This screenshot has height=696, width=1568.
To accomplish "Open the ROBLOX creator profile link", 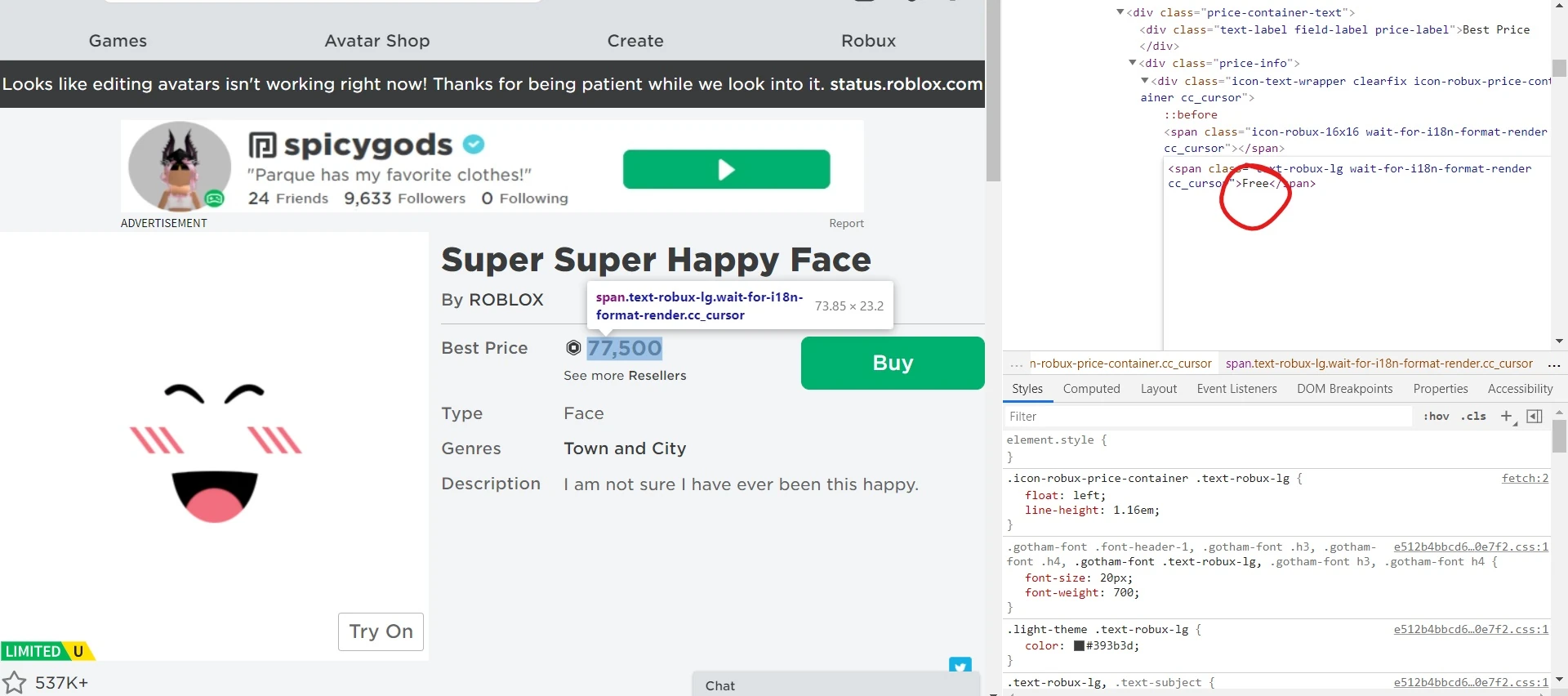I will pos(506,300).
